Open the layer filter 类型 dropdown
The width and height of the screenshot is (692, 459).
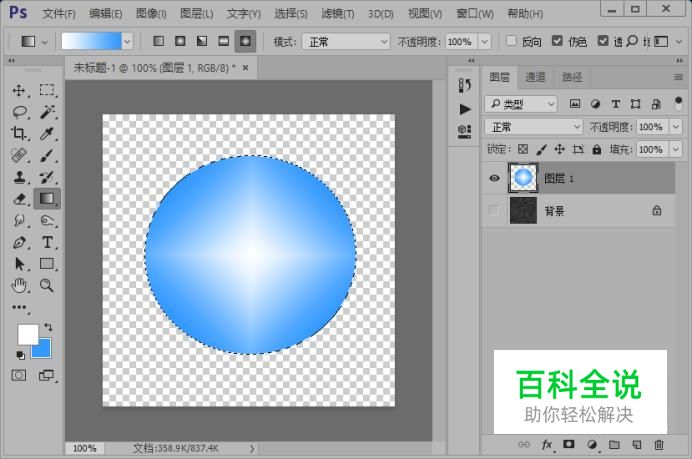coord(521,104)
